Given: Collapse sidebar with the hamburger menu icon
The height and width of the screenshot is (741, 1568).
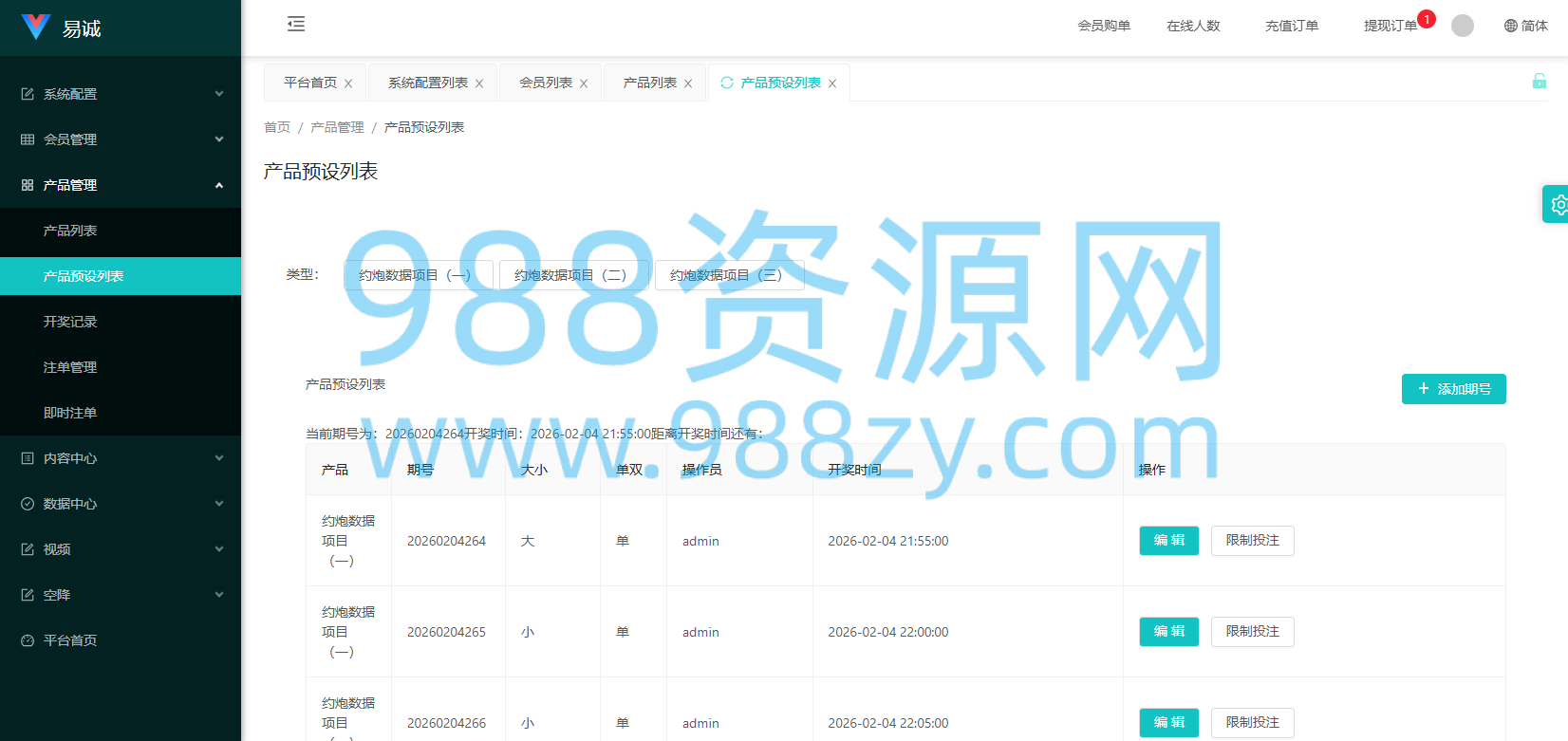Looking at the screenshot, I should coord(296,25).
